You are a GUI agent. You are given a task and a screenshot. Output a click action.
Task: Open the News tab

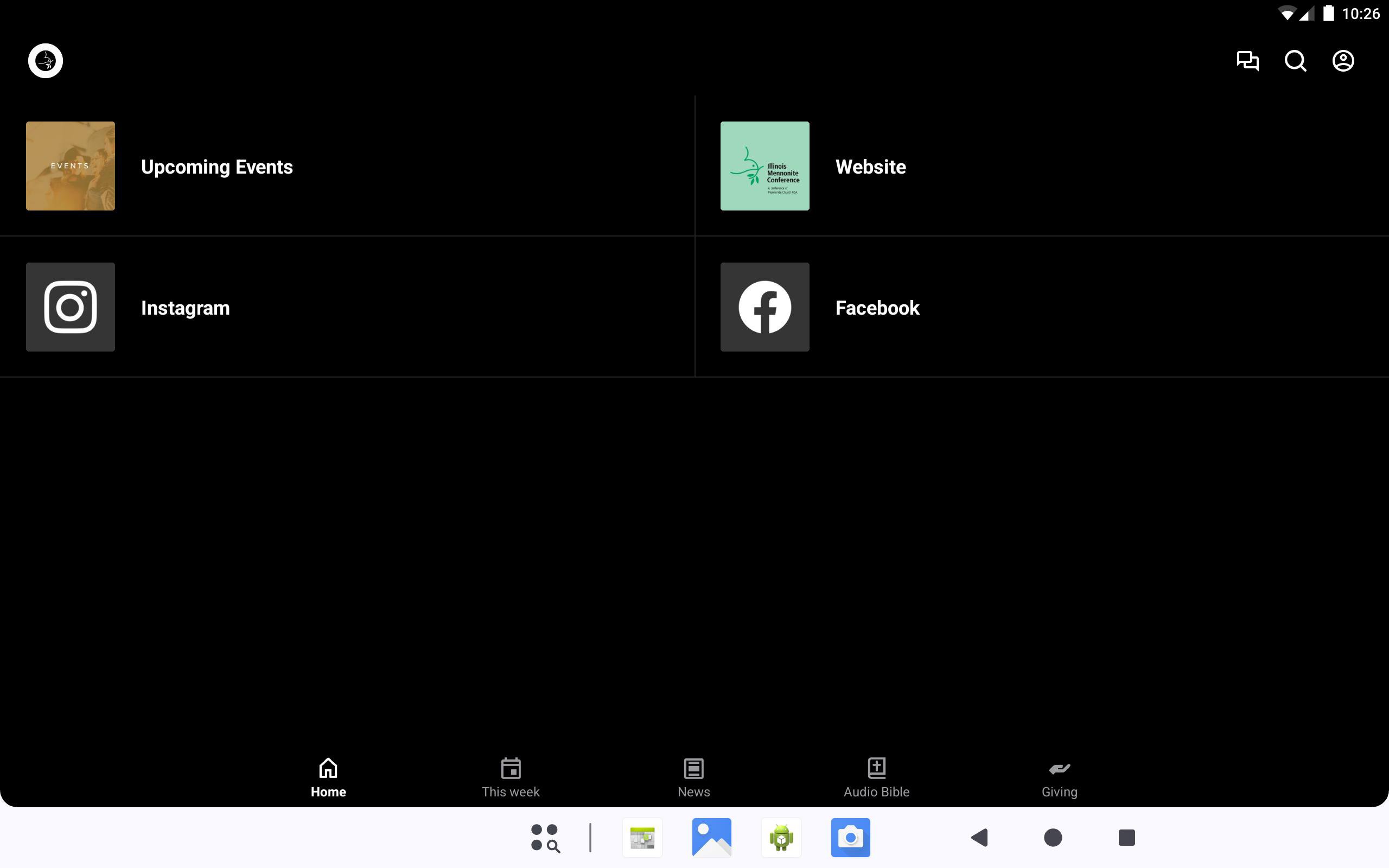pyautogui.click(x=693, y=777)
